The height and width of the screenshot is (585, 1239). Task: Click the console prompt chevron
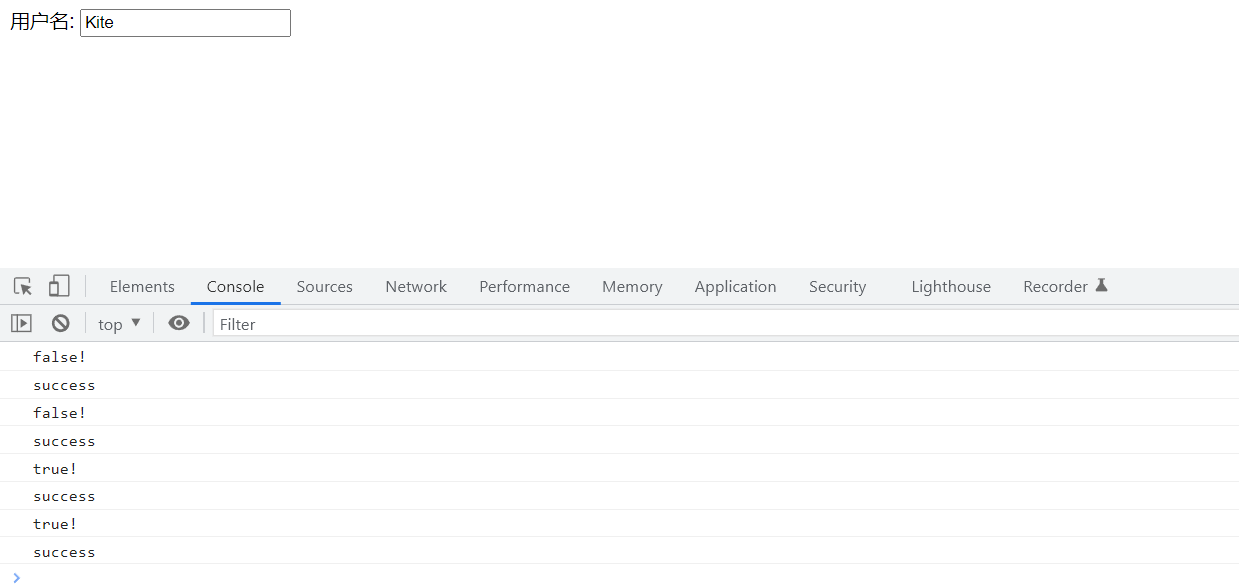pos(16,577)
